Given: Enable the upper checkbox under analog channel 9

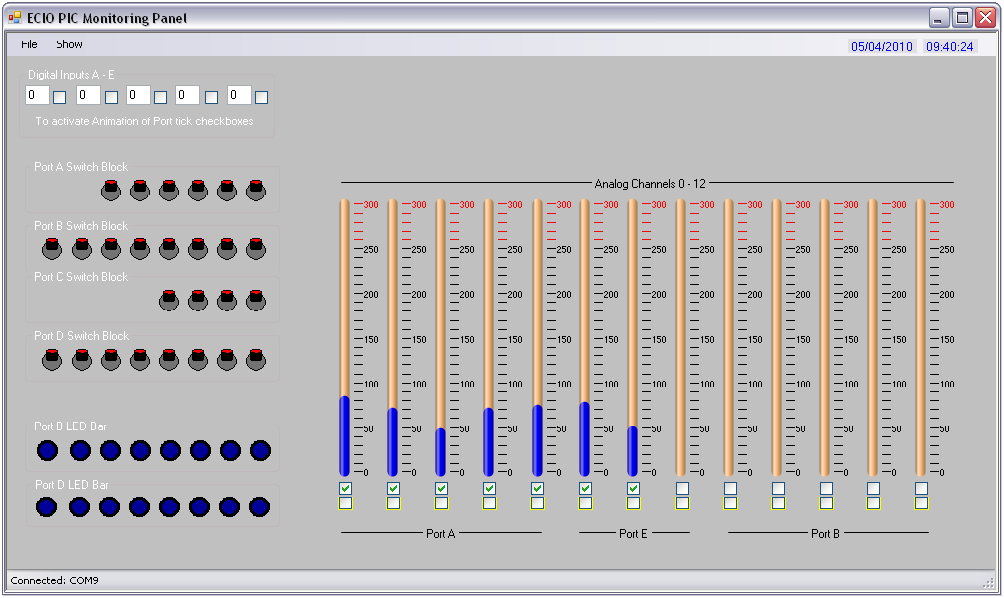Looking at the screenshot, I should (779, 489).
